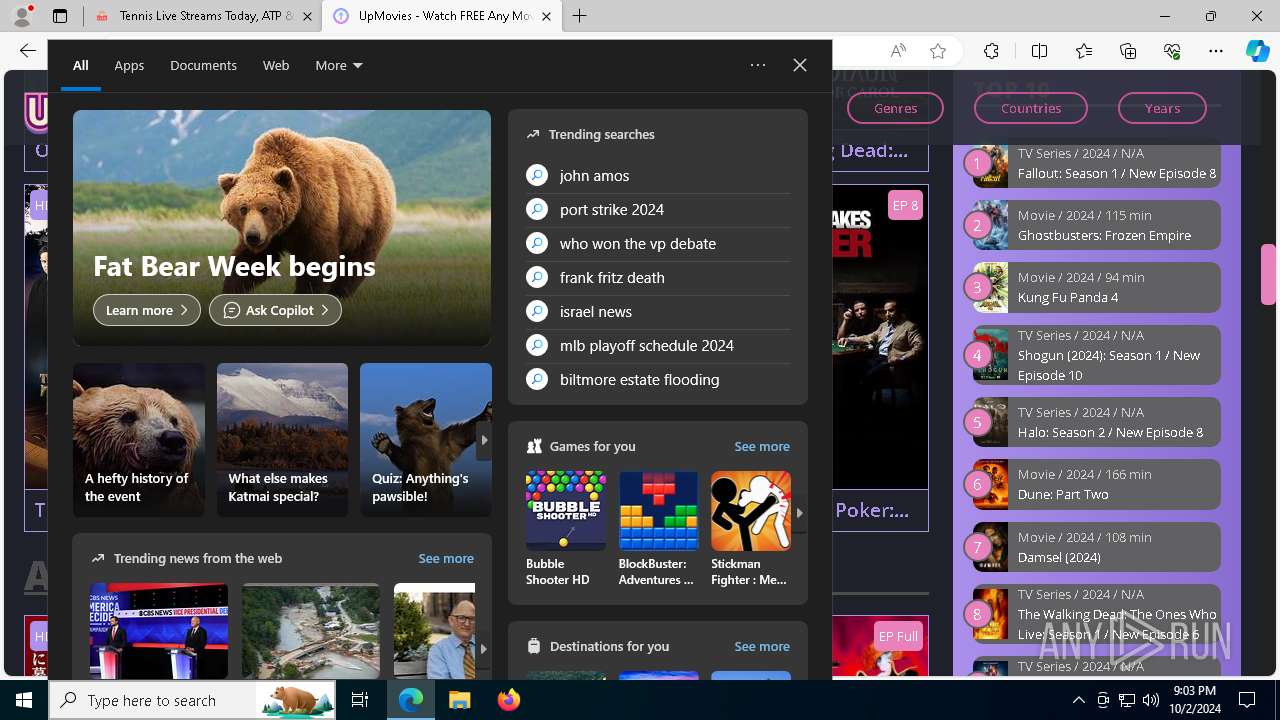
Task: Select the Apps search tab
Action: point(129,65)
